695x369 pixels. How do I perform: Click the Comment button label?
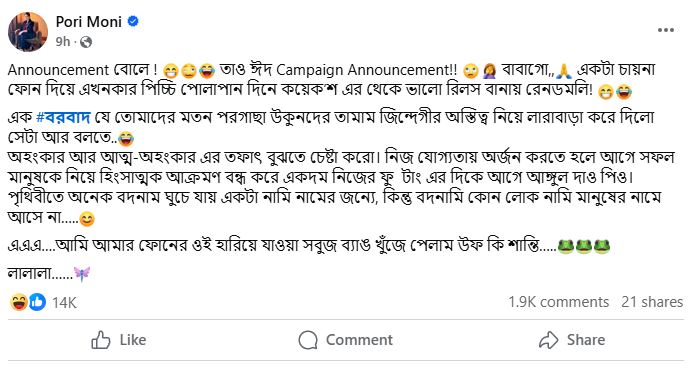(x=359, y=340)
